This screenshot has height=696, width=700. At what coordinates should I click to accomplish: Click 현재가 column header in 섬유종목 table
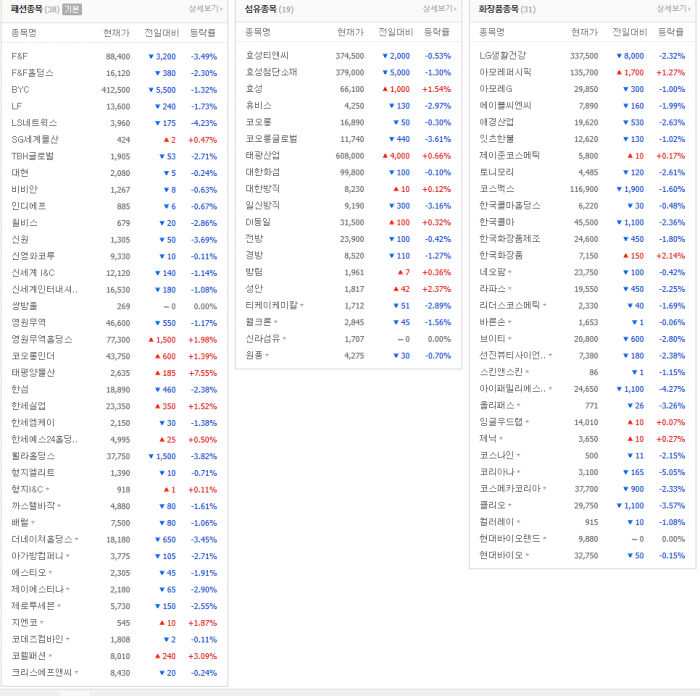(x=350, y=32)
